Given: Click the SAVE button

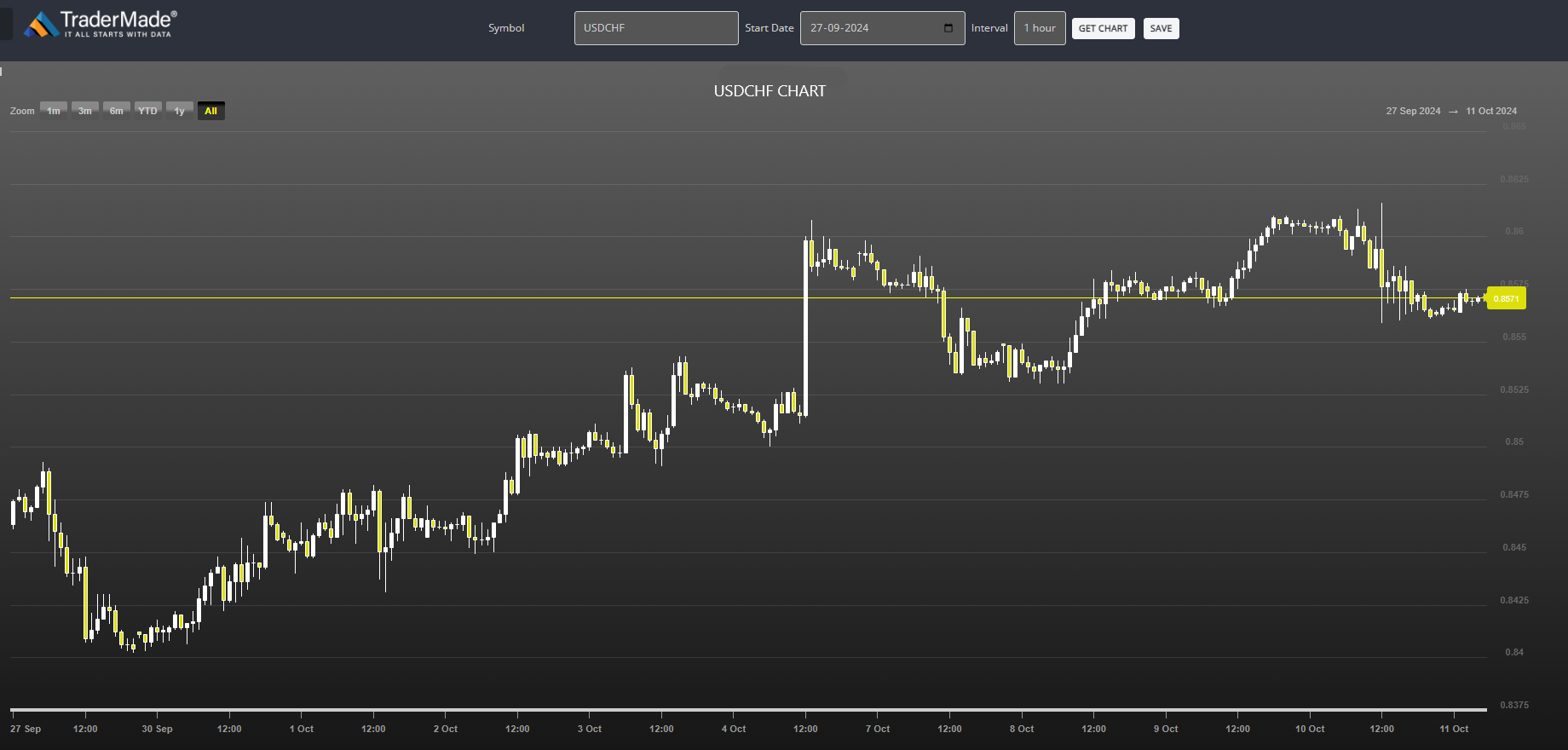Looking at the screenshot, I should click(x=1161, y=28).
